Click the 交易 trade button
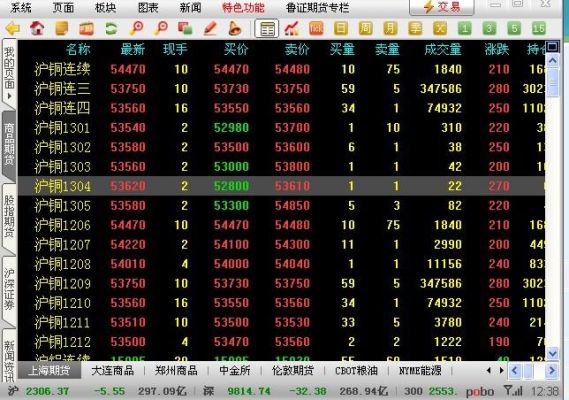This screenshot has width=569, height=400. click(x=442, y=7)
